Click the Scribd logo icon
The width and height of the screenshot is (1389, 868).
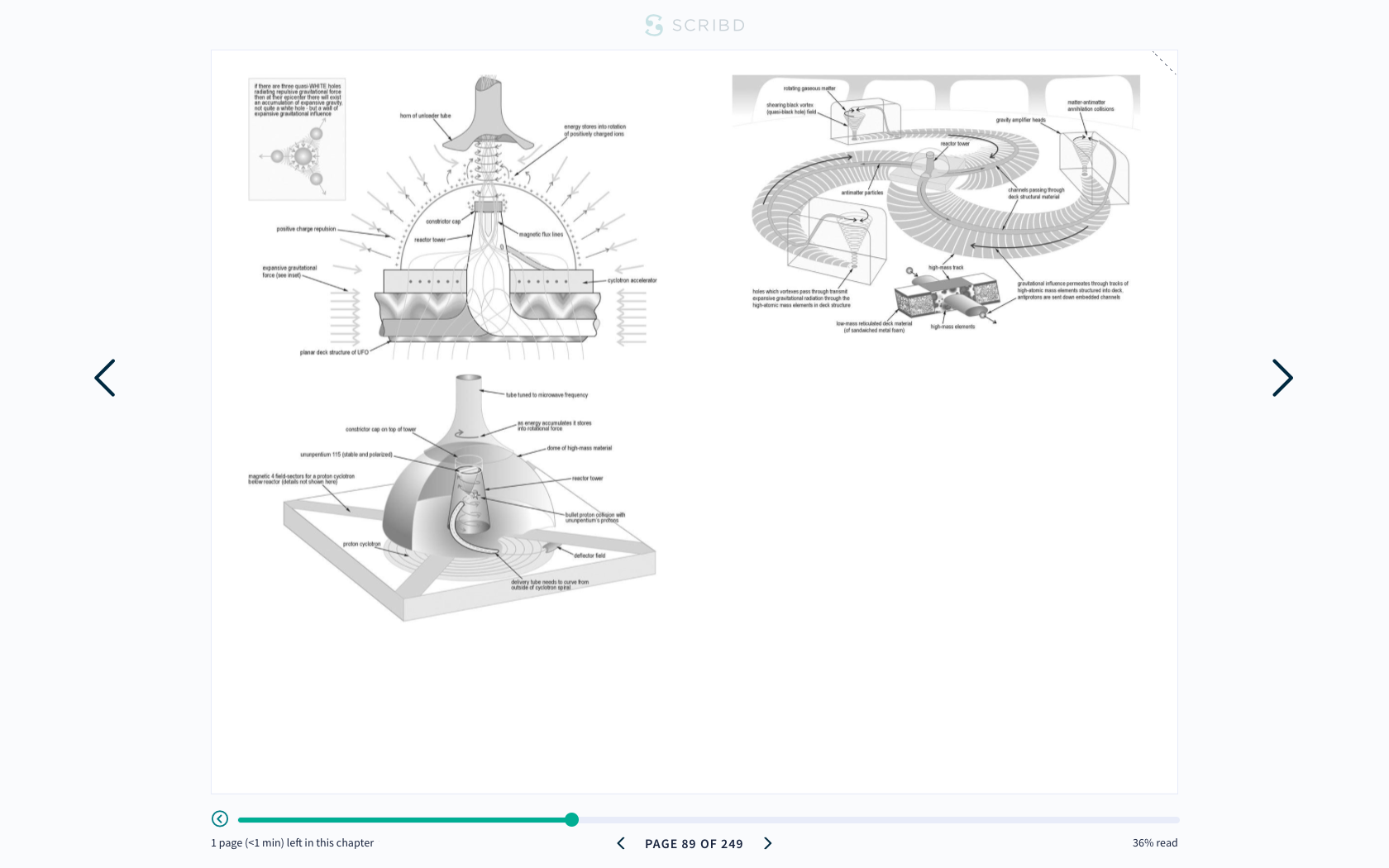tap(653, 26)
